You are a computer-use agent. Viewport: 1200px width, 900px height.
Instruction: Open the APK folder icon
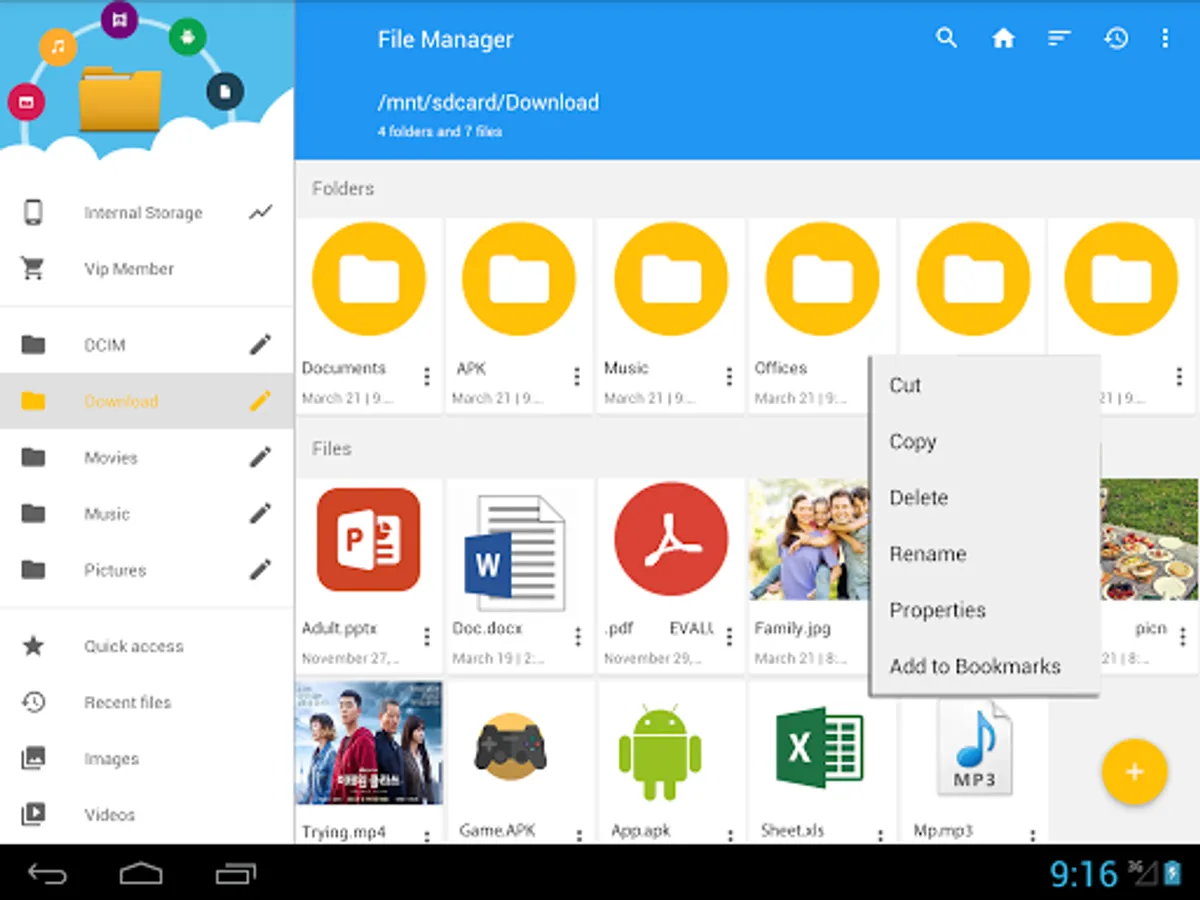point(519,280)
